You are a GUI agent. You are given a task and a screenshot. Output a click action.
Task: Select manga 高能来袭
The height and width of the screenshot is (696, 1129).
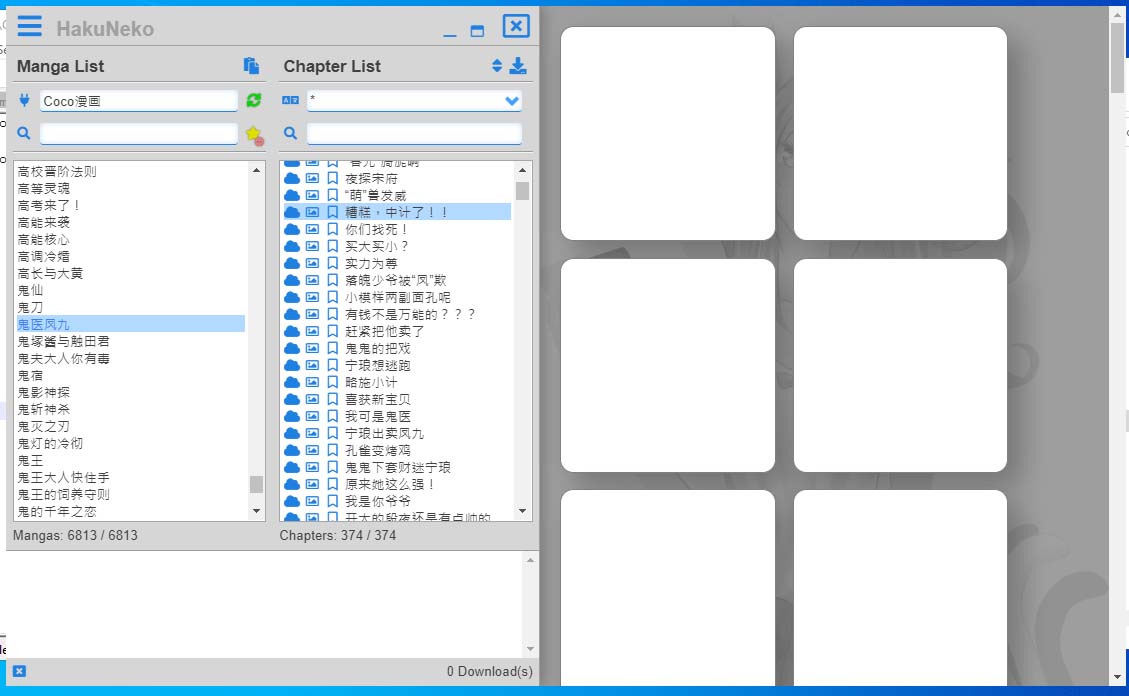click(x=44, y=222)
